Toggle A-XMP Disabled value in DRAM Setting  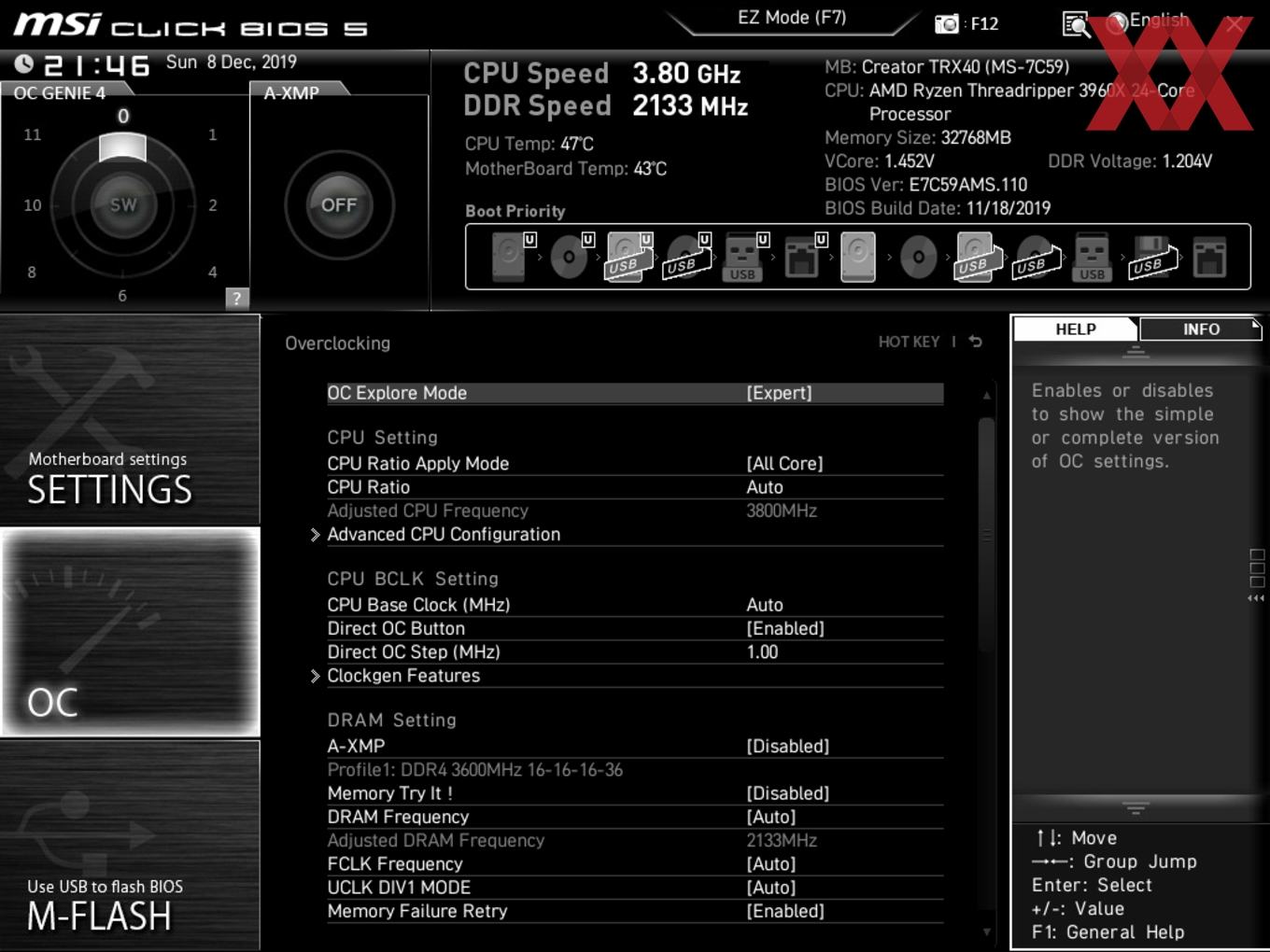(788, 746)
